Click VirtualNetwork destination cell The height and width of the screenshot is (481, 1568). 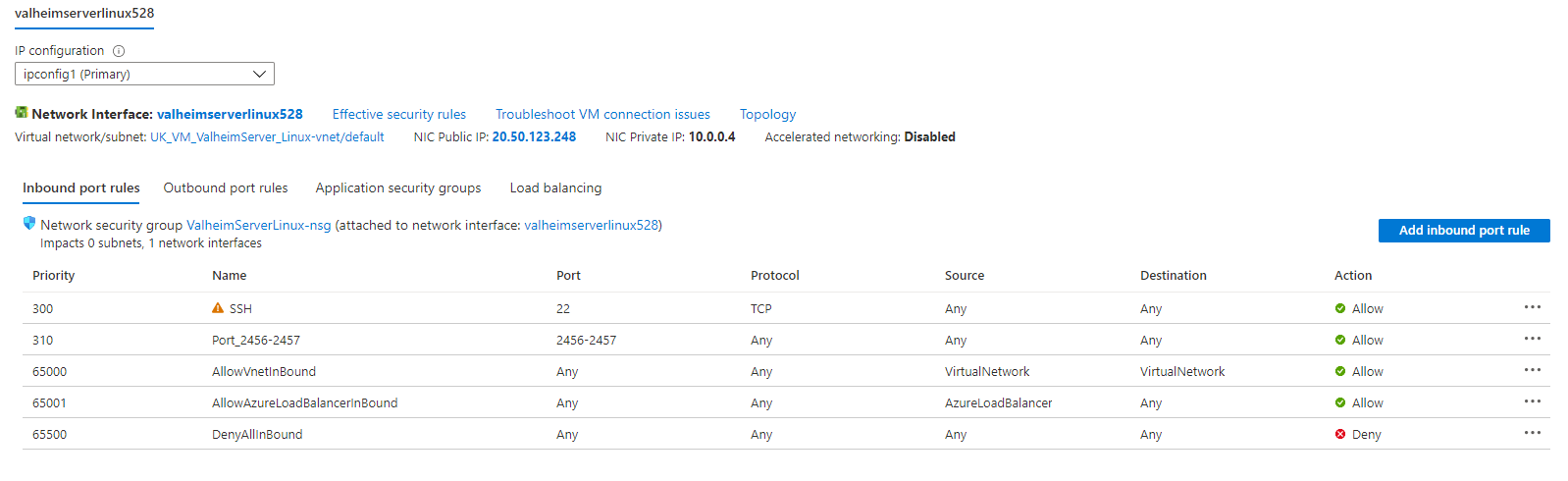tap(1182, 371)
